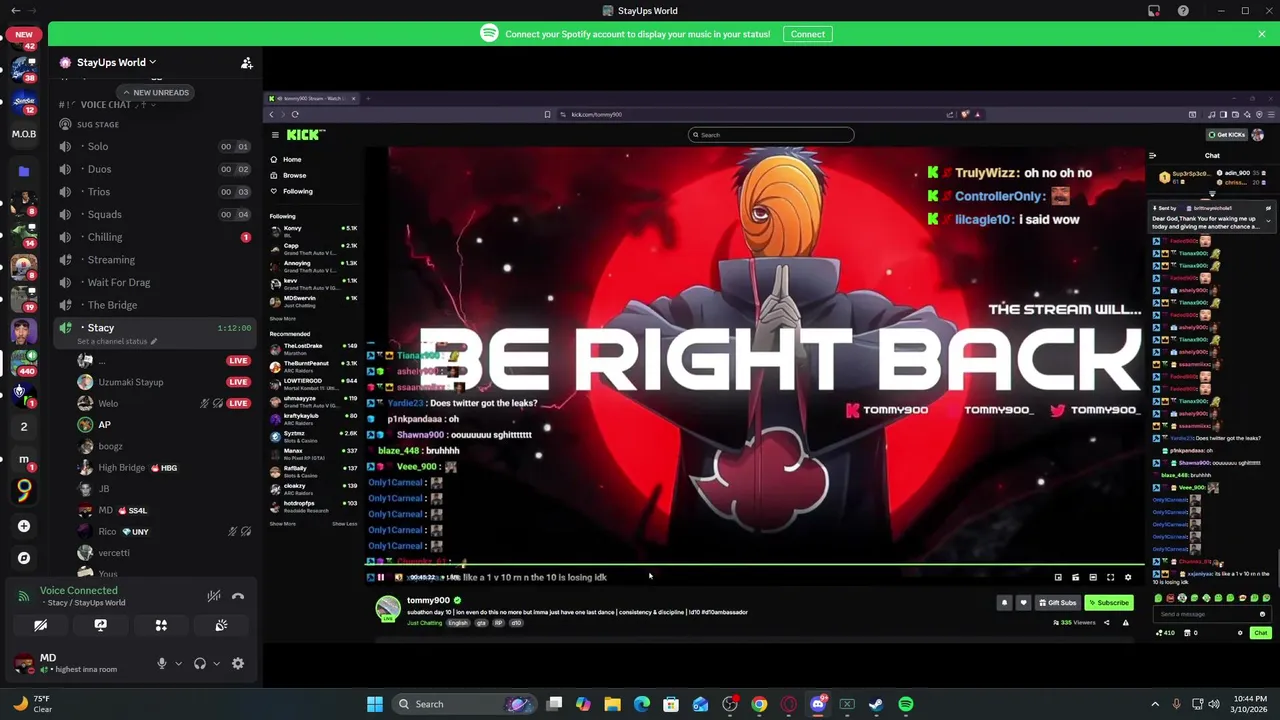The width and height of the screenshot is (1280, 720).
Task: Open Discord inbox icon in title bar
Action: tap(1154, 11)
